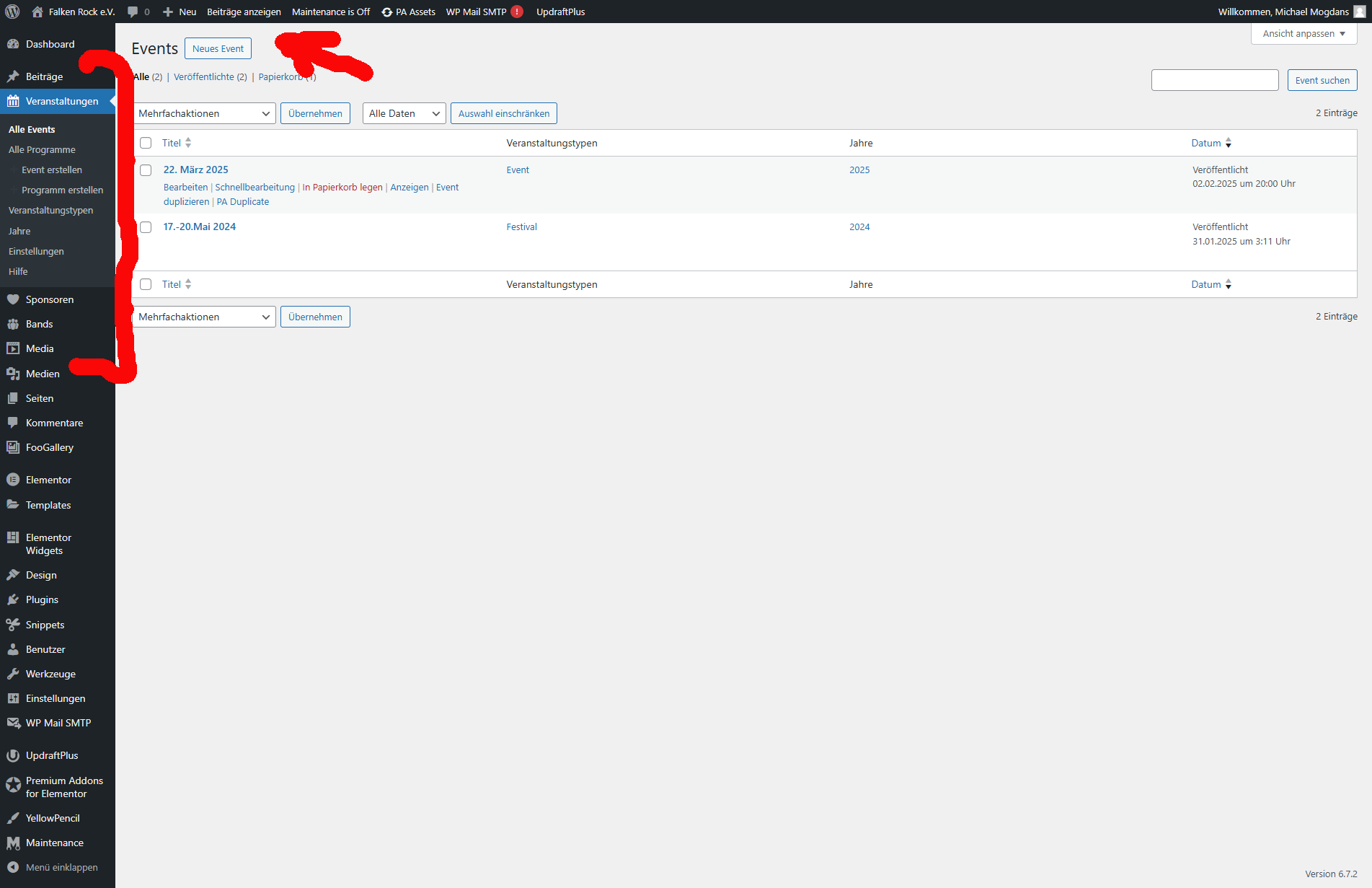Click the WordPress logo icon
1372x888 pixels.
12,12
